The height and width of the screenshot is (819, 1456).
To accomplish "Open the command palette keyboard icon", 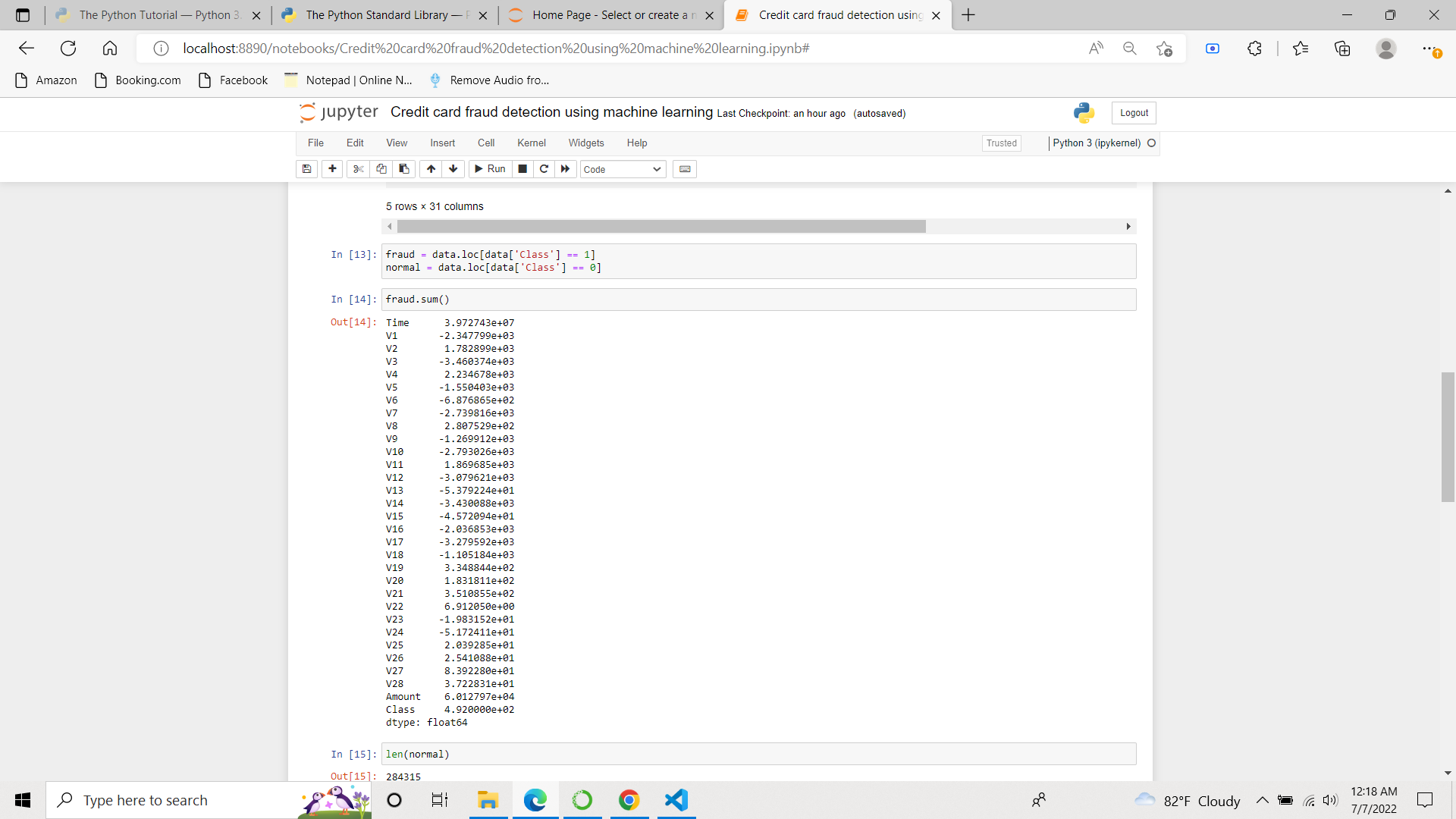I will pyautogui.click(x=685, y=168).
